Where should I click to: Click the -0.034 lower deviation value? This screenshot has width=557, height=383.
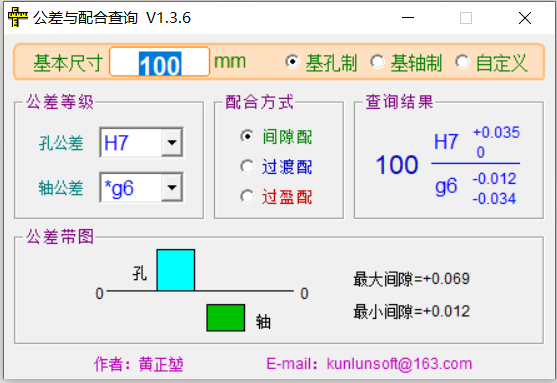pos(494,199)
